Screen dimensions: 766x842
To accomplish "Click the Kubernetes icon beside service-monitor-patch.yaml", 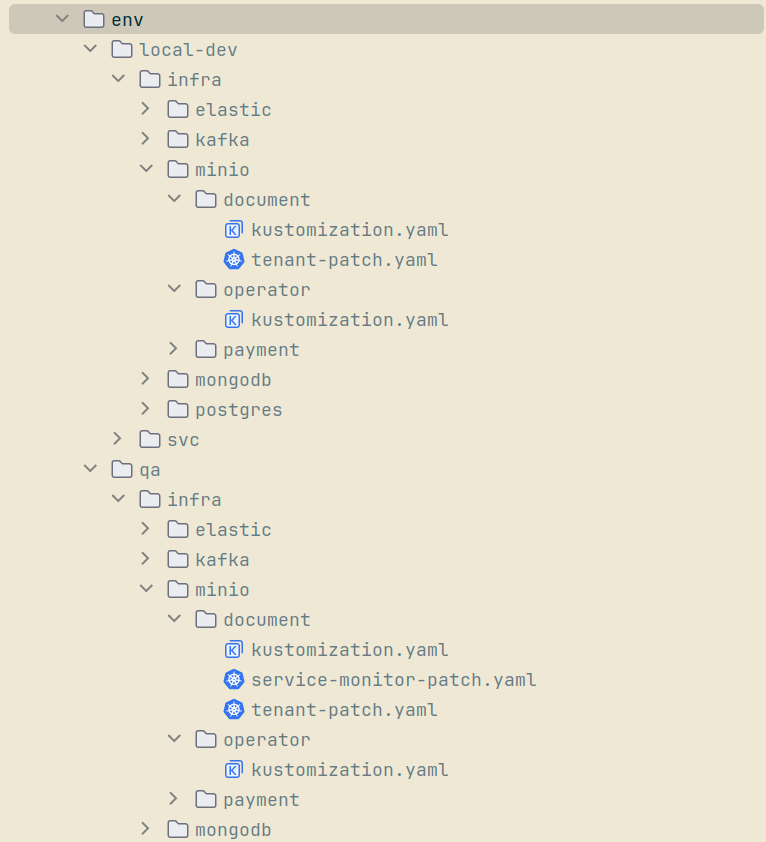I will 234,680.
